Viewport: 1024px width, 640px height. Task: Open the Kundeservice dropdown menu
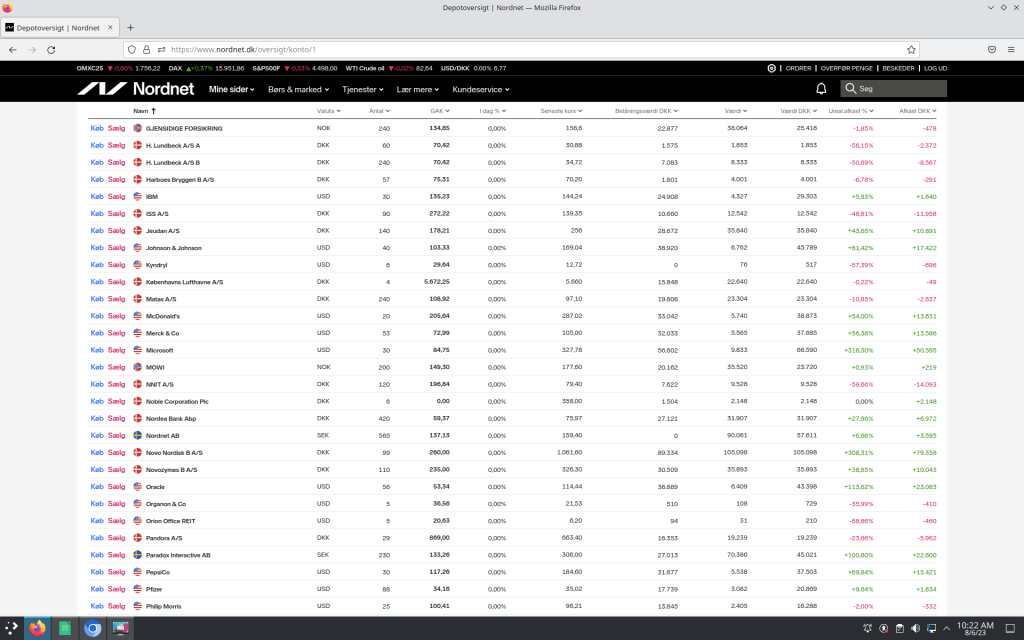point(480,89)
